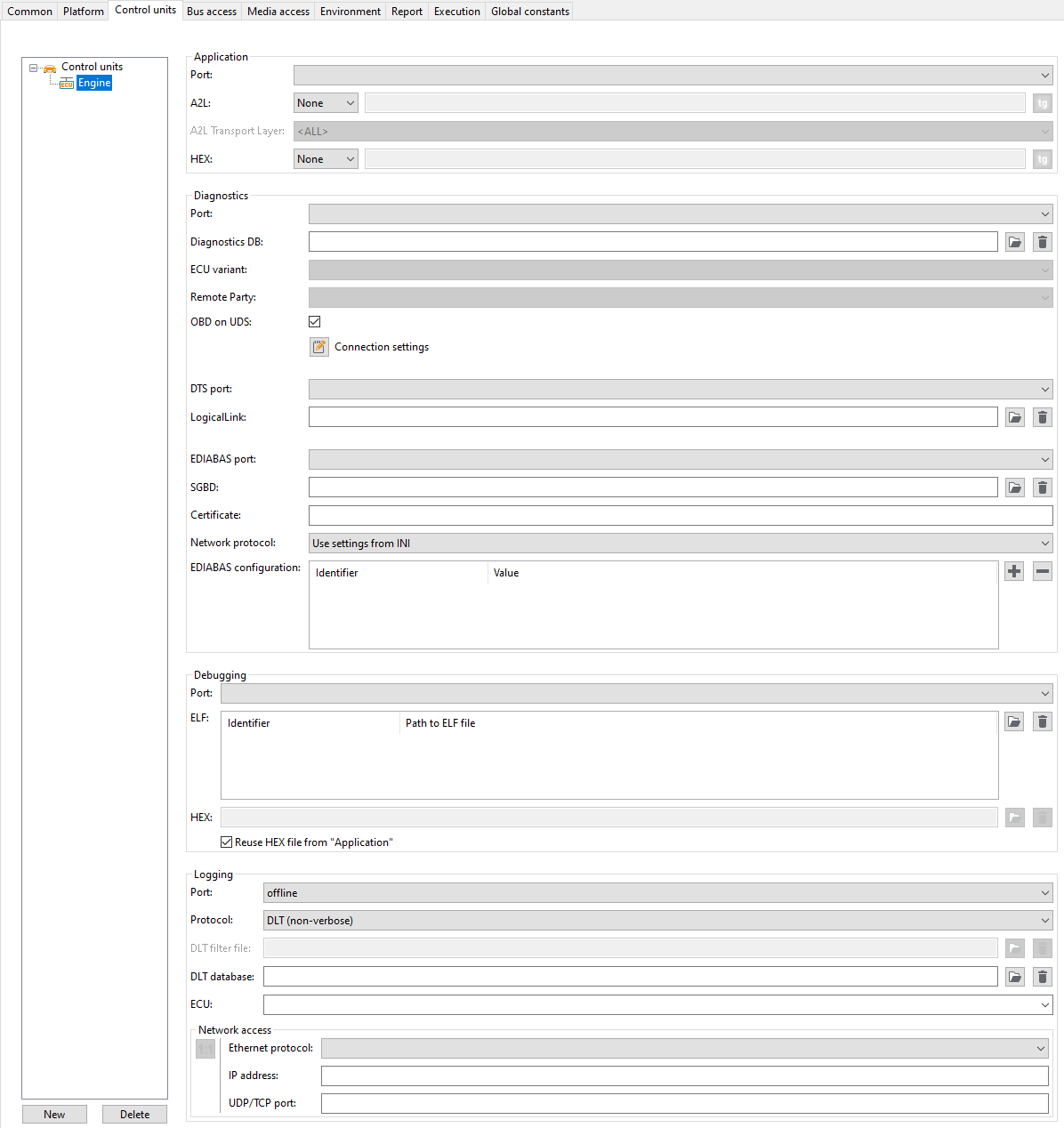The width and height of the screenshot is (1064, 1128).
Task: Uncheck Reuse HEX file from Application
Action: 227,842
